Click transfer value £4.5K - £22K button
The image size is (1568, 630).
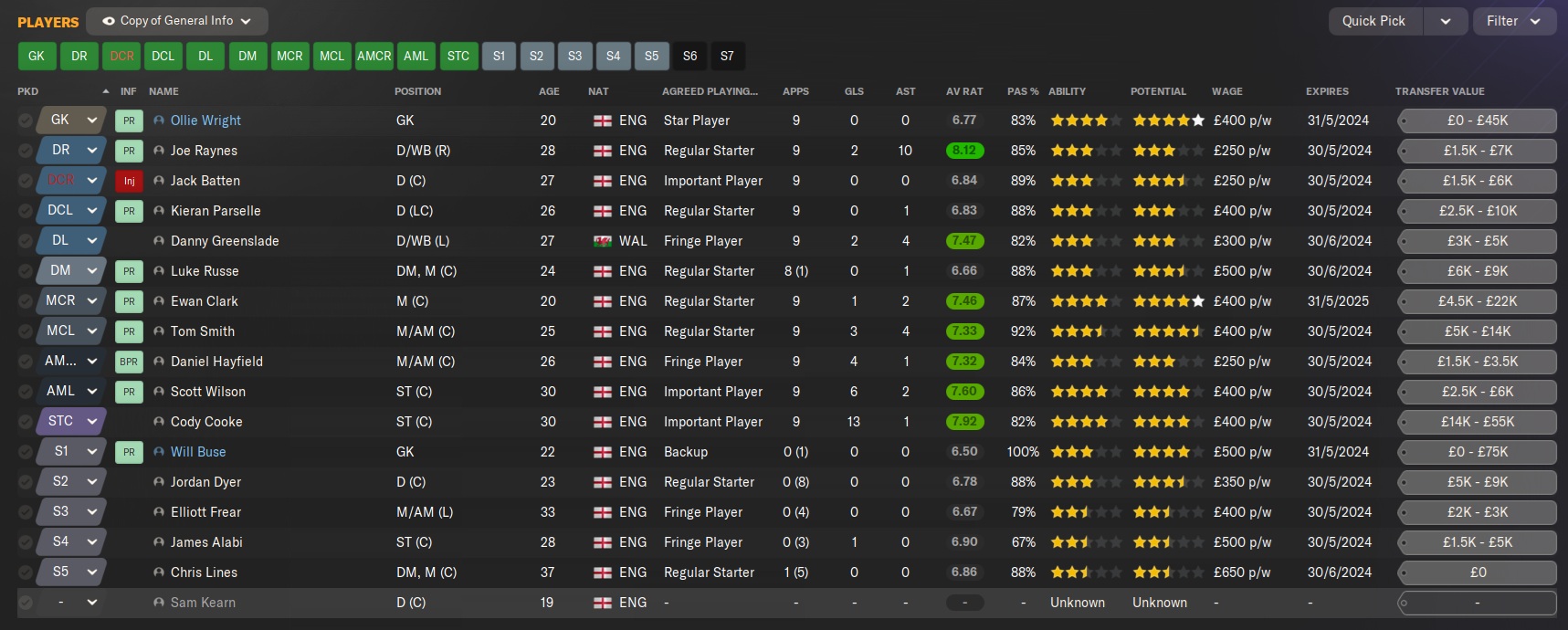click(1478, 301)
